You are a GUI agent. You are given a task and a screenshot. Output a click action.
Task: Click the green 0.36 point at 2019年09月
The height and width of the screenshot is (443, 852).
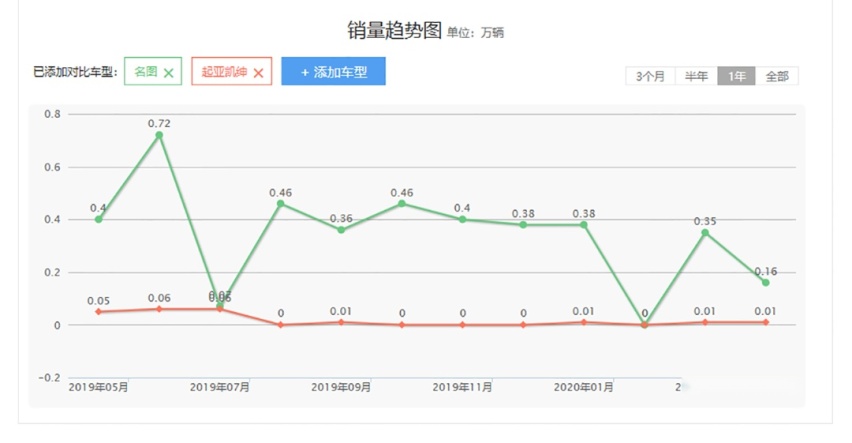pos(341,230)
